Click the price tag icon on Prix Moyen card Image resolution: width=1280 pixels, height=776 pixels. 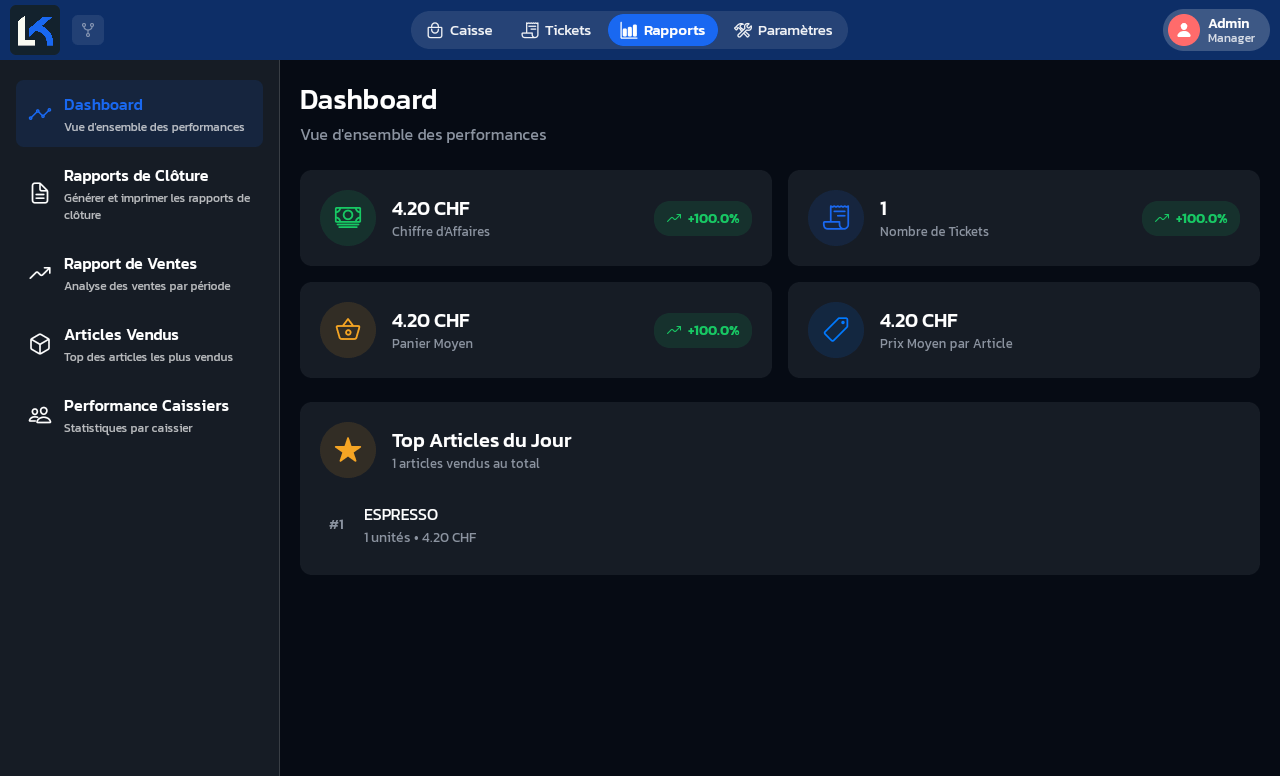point(836,330)
